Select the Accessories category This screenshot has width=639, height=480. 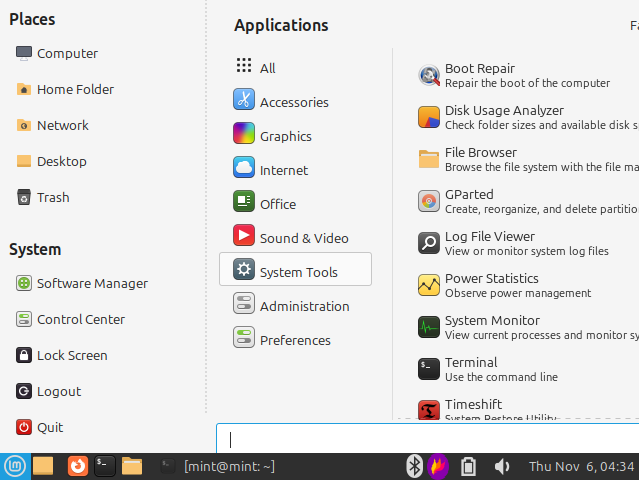coord(294,102)
